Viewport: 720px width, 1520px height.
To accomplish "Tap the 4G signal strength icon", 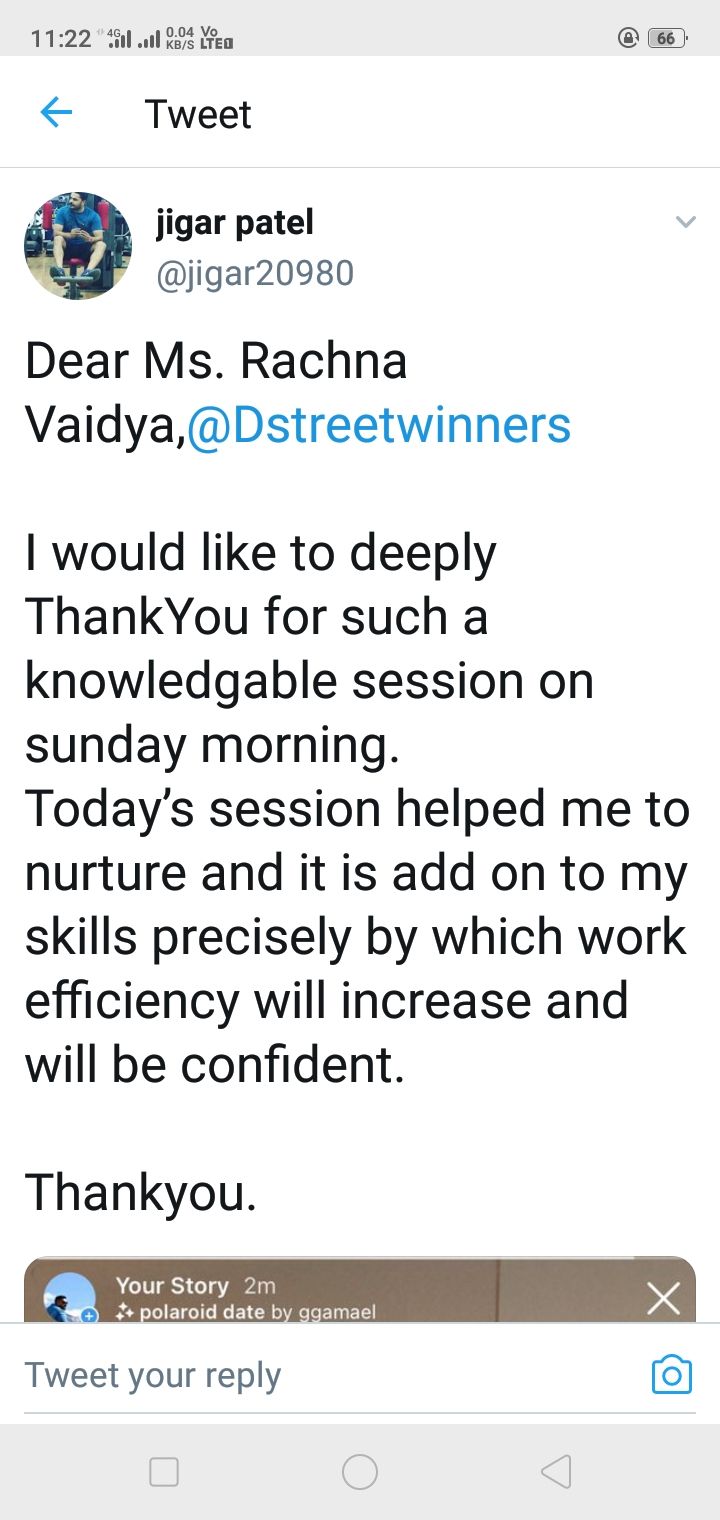I will (x=119, y=39).
